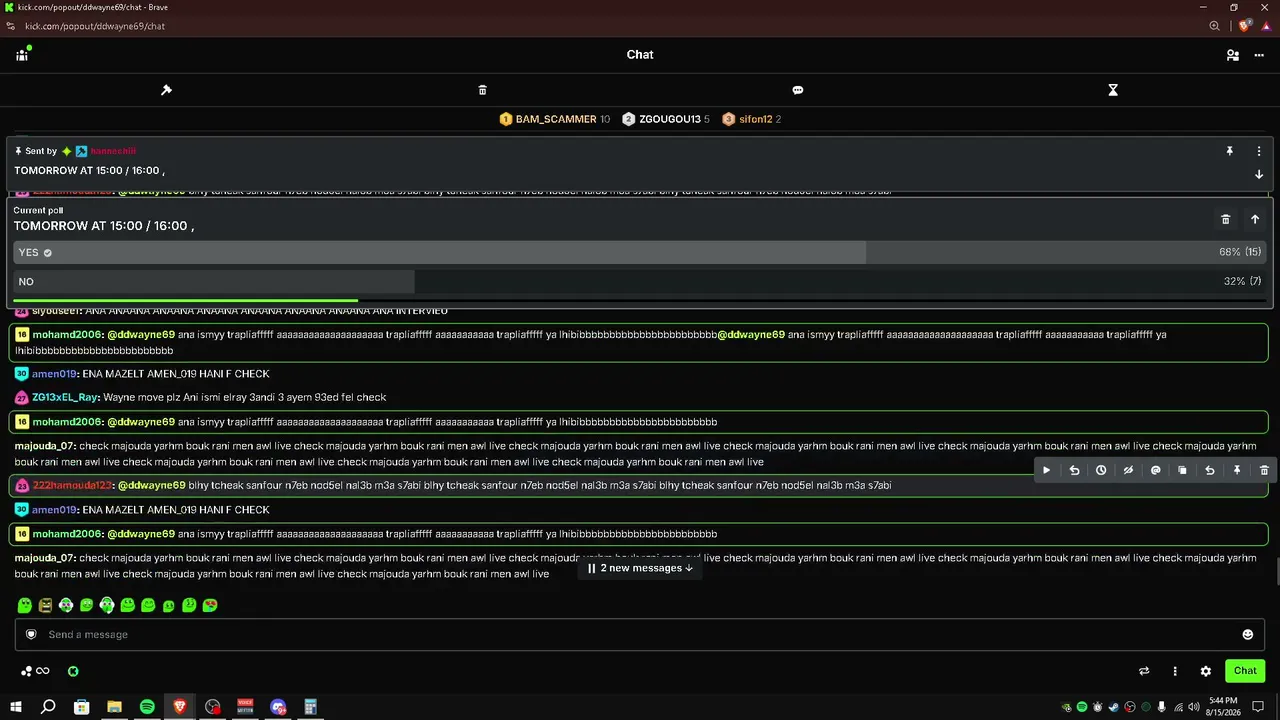
Task: Open chat settings gear icon
Action: (x=1206, y=671)
